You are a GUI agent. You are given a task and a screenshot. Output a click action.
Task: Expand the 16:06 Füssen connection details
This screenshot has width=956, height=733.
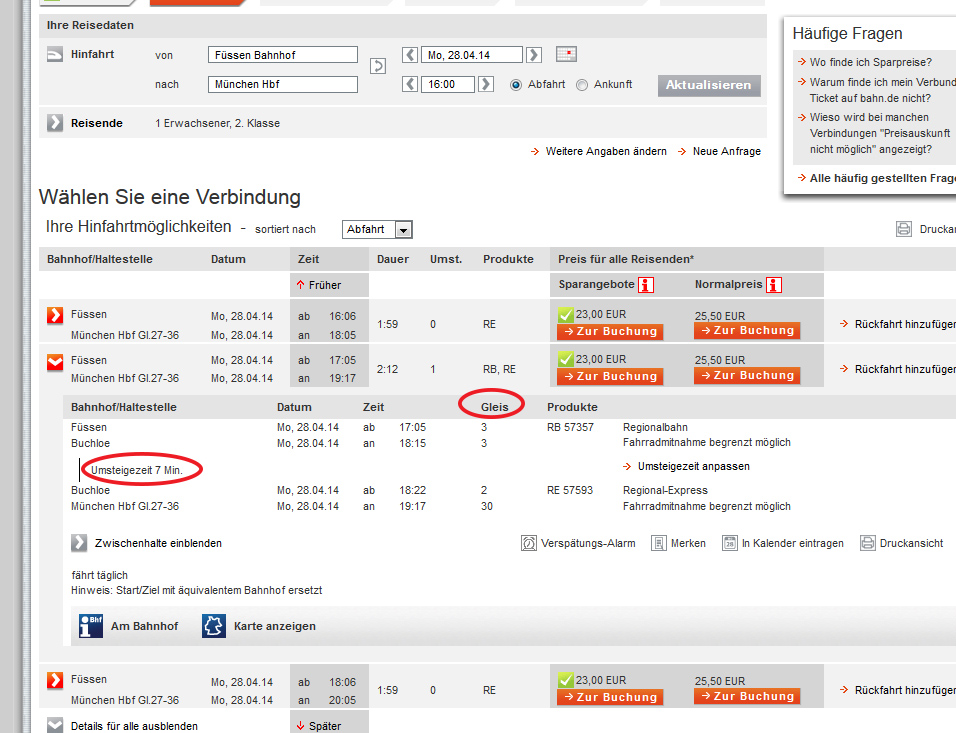tap(55, 315)
